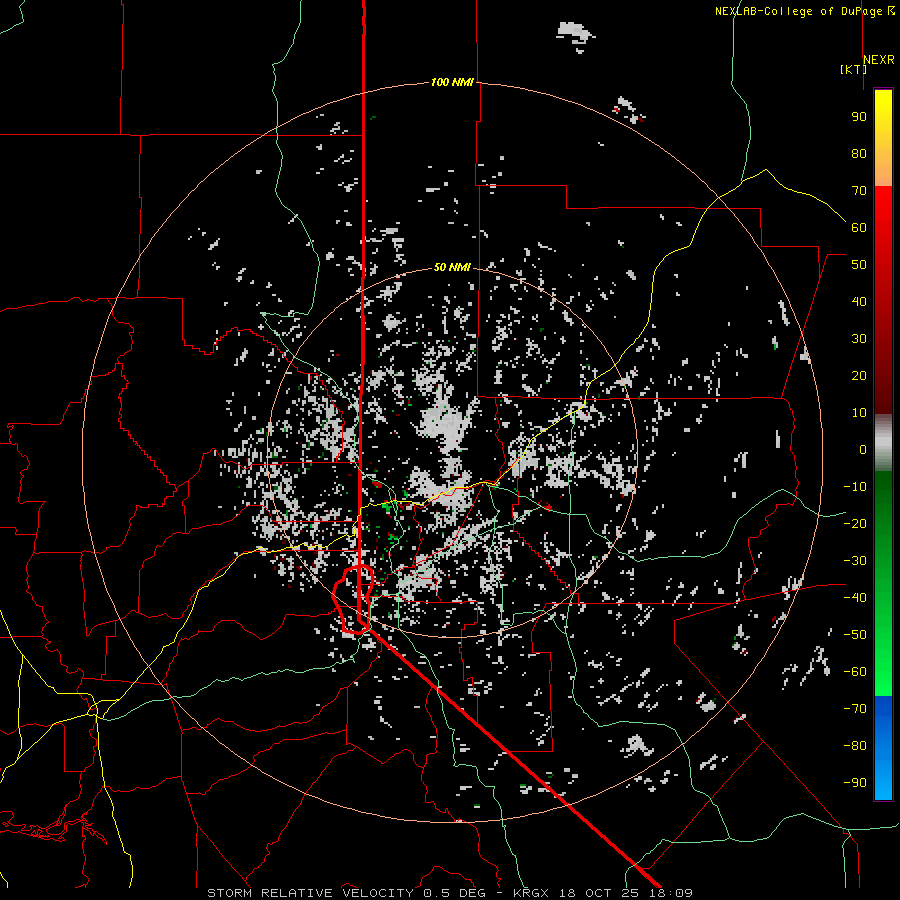This screenshot has height=900, width=900.
Task: Select the -80 value on velocity scale
Action: coord(855,746)
